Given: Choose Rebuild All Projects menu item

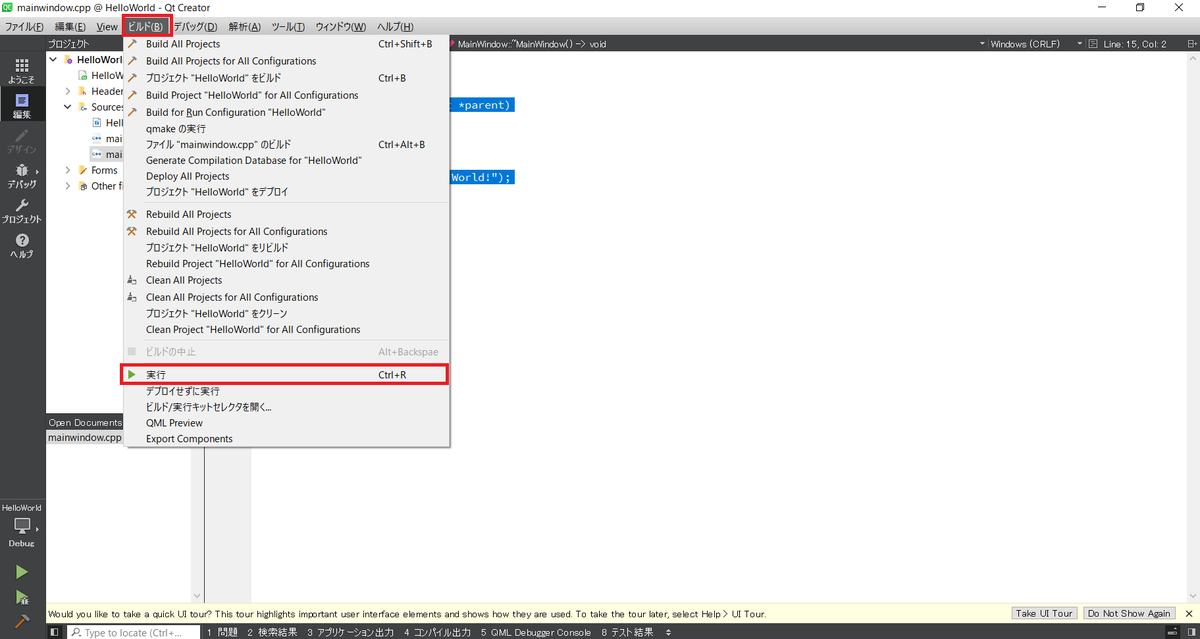Looking at the screenshot, I should (286, 214).
